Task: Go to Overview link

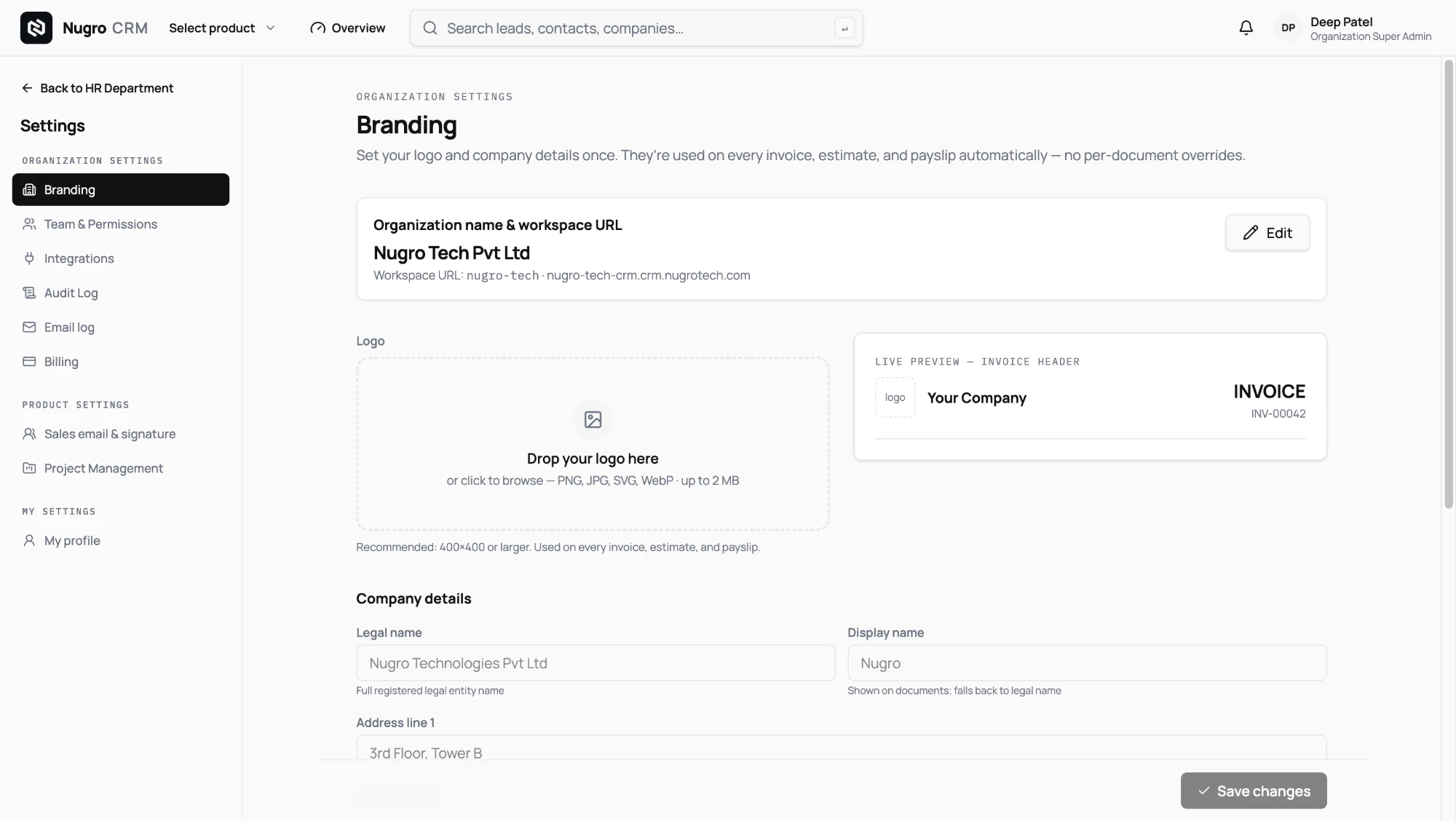Action: (x=347, y=28)
